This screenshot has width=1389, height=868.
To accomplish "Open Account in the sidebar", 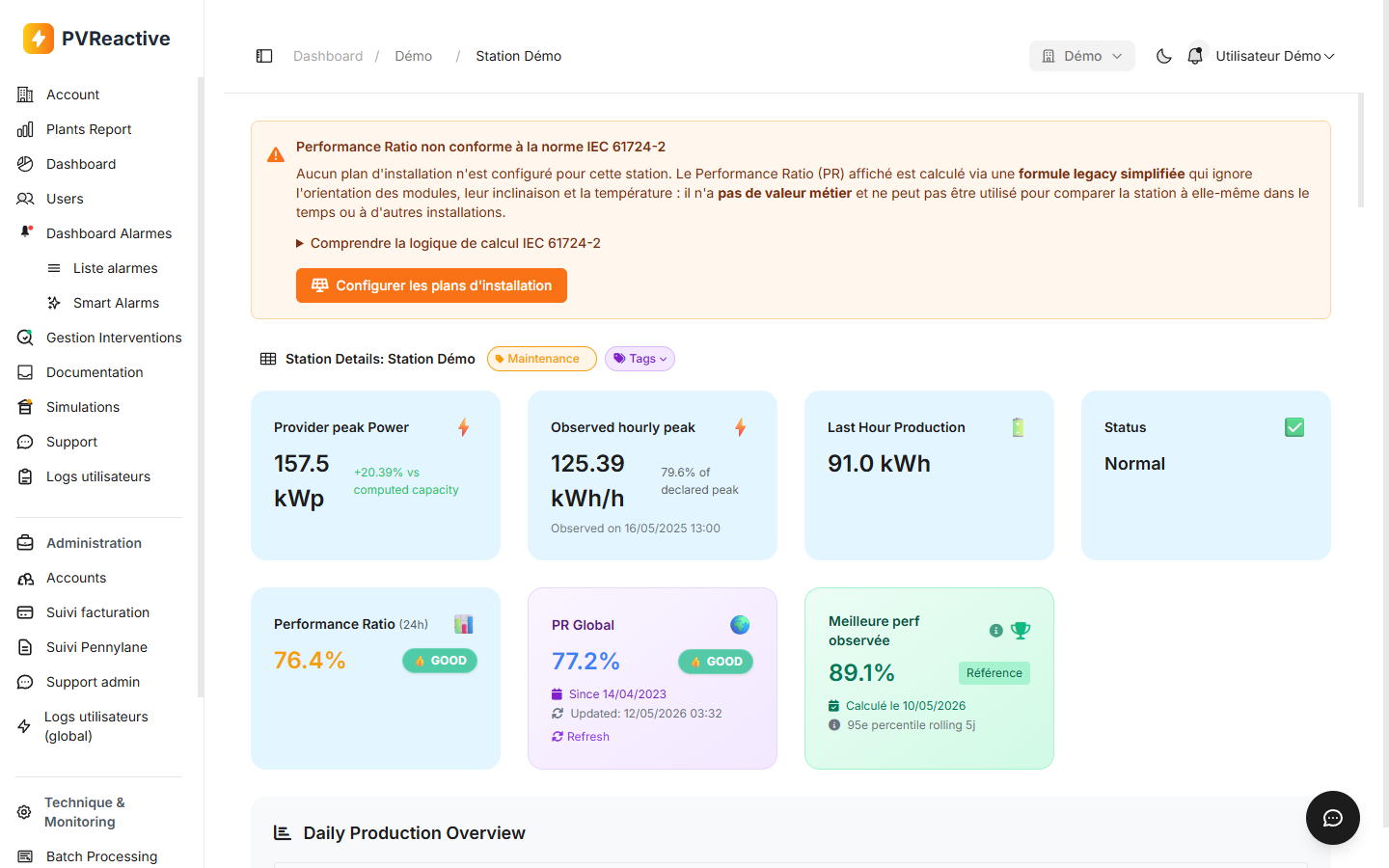I will [x=73, y=95].
